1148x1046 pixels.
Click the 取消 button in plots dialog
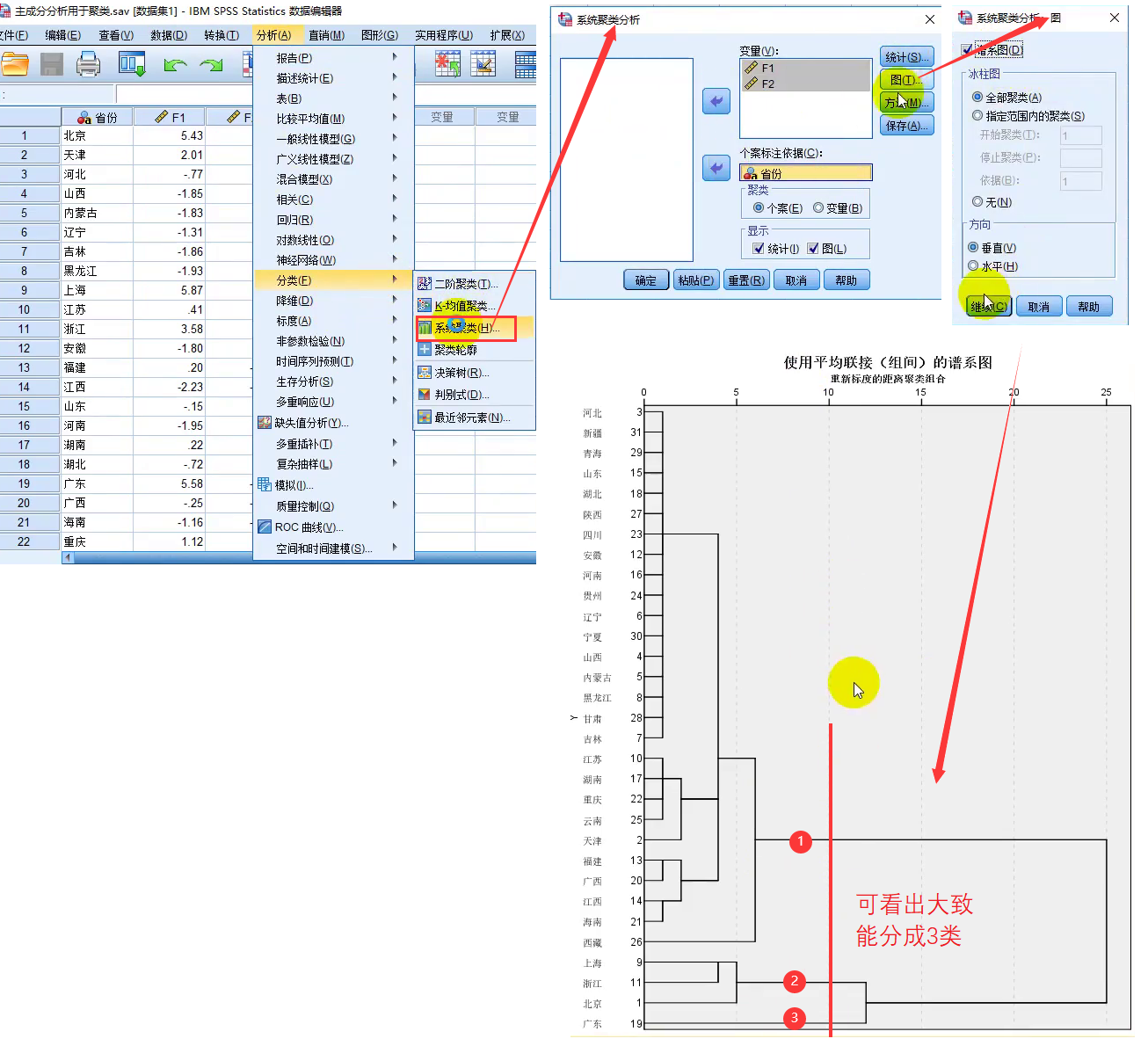pyautogui.click(x=1039, y=306)
